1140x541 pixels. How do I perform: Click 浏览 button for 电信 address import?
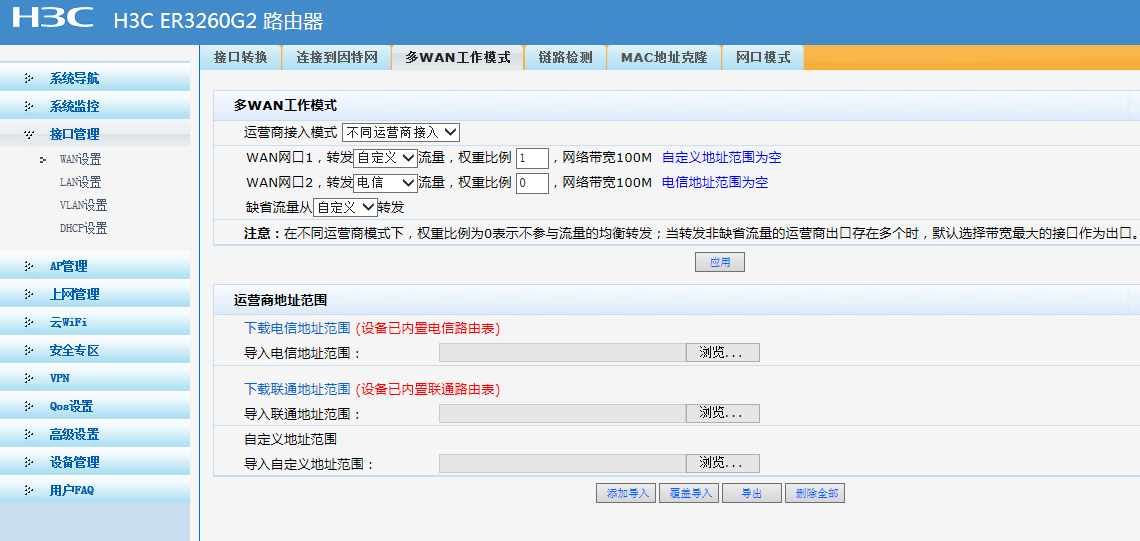(723, 353)
